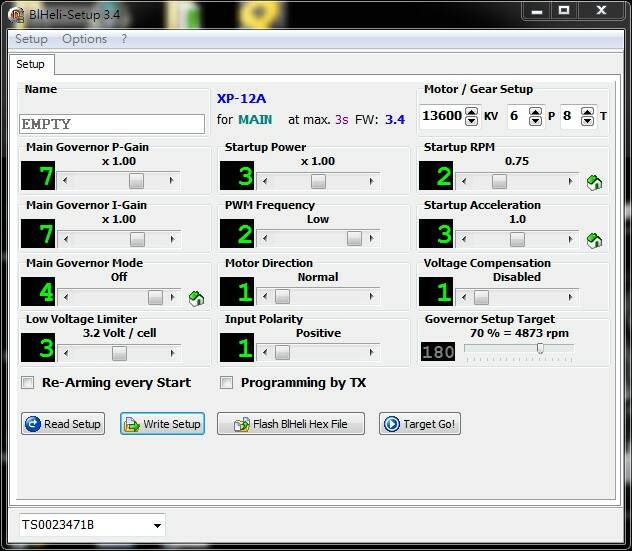Open the TS0023471B device dropdown
632x551 pixels.
pos(157,525)
